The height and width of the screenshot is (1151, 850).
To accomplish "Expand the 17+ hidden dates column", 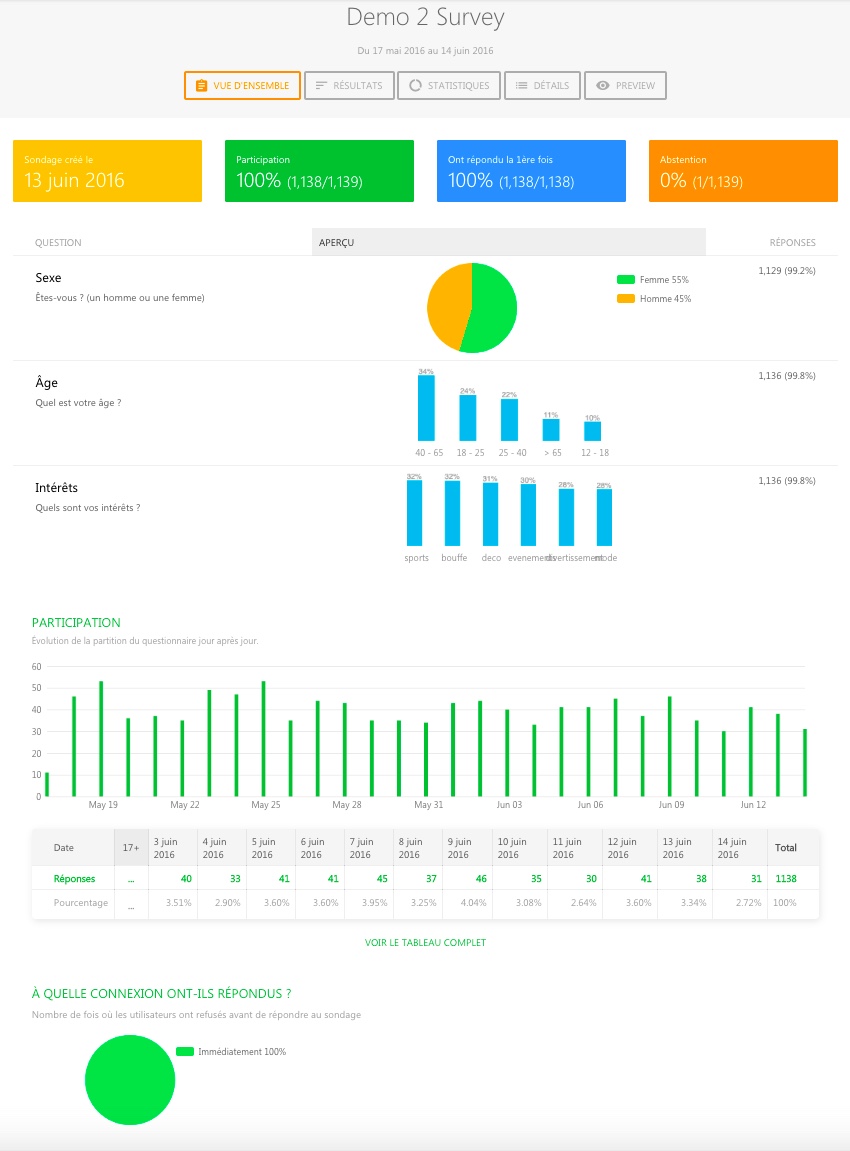I will coord(131,847).
